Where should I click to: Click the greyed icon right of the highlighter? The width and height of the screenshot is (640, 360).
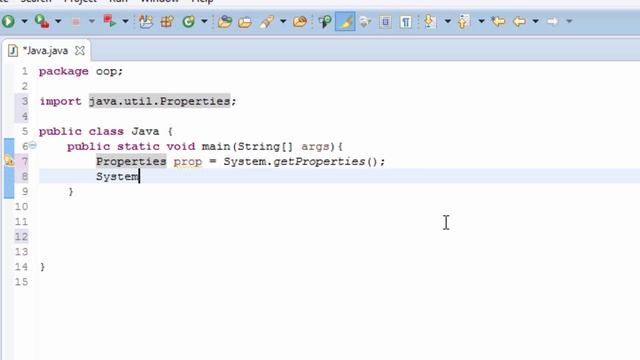[365, 22]
